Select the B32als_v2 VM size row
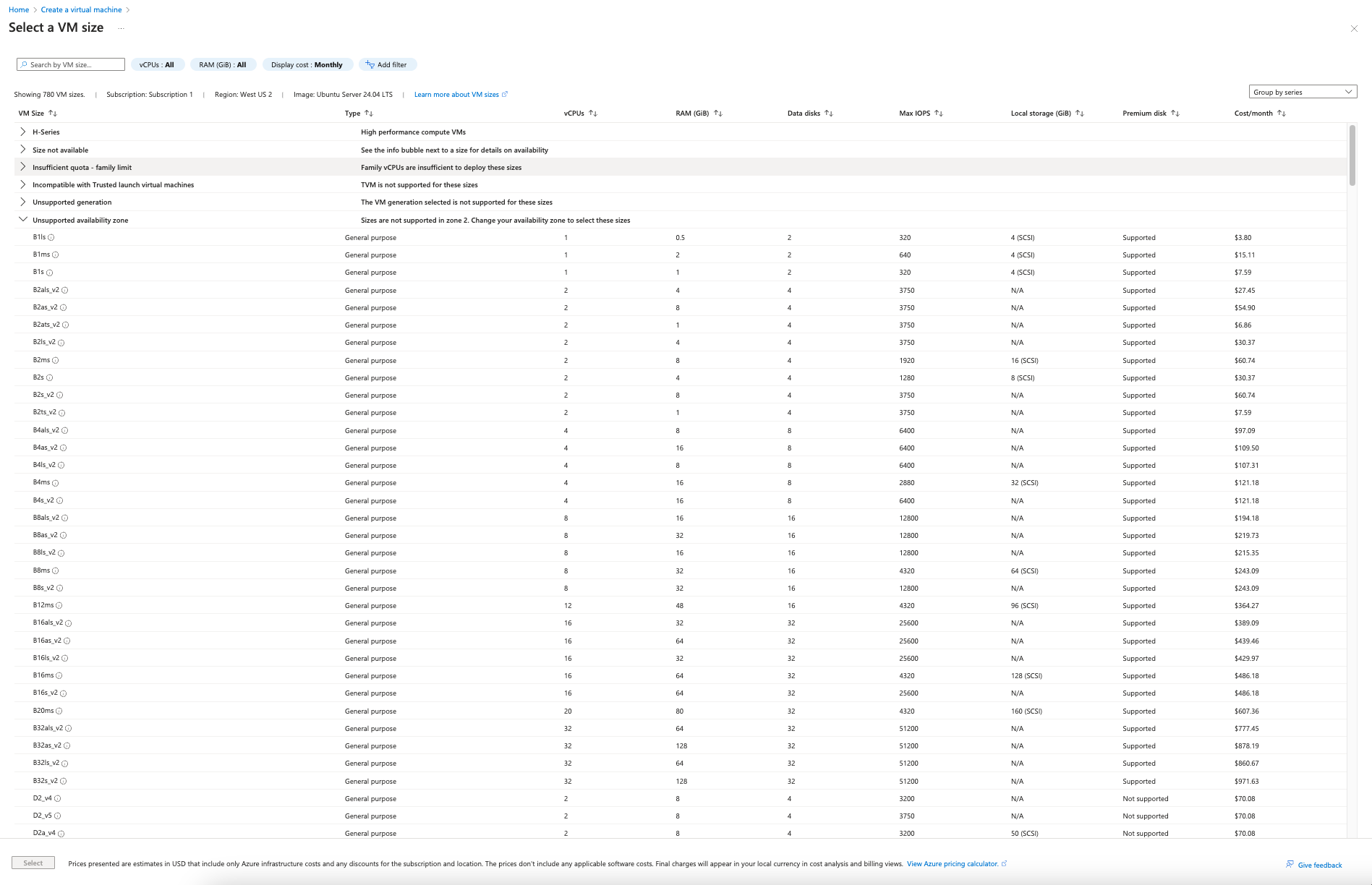Image resolution: width=1372 pixels, height=885 pixels. (x=680, y=728)
